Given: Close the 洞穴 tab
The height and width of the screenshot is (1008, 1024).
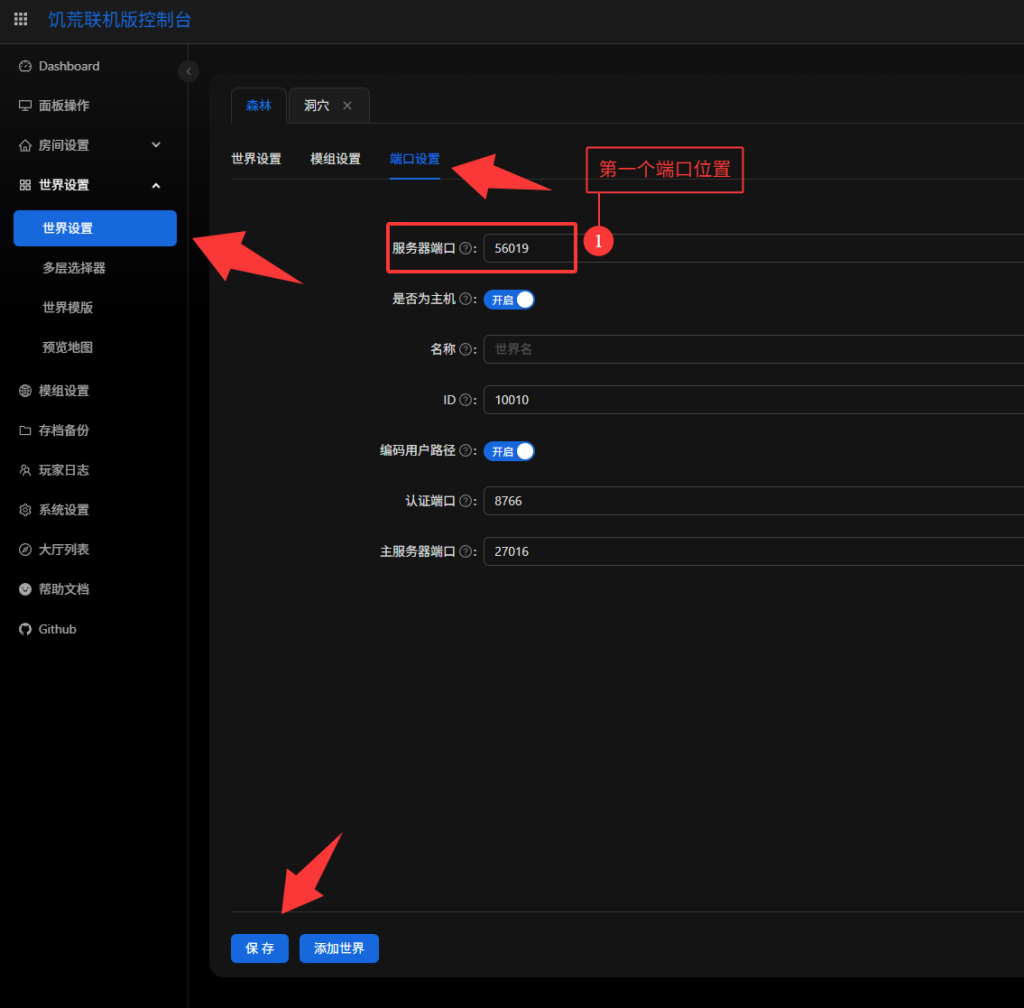Looking at the screenshot, I should pos(348,106).
